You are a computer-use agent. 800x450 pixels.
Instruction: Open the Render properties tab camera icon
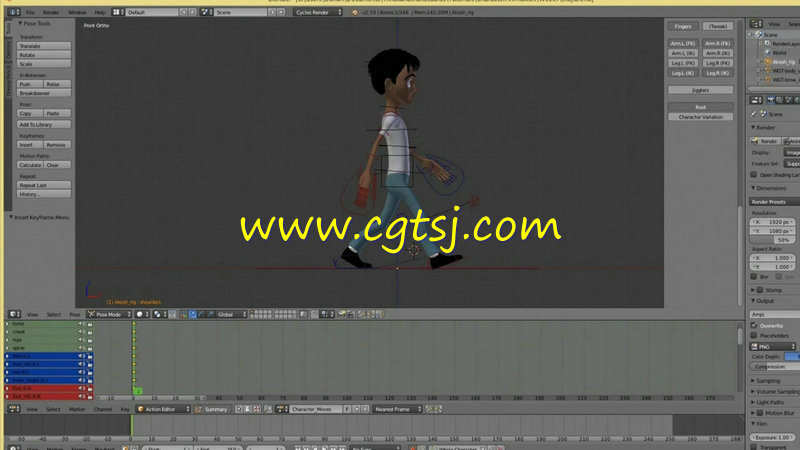click(x=770, y=100)
